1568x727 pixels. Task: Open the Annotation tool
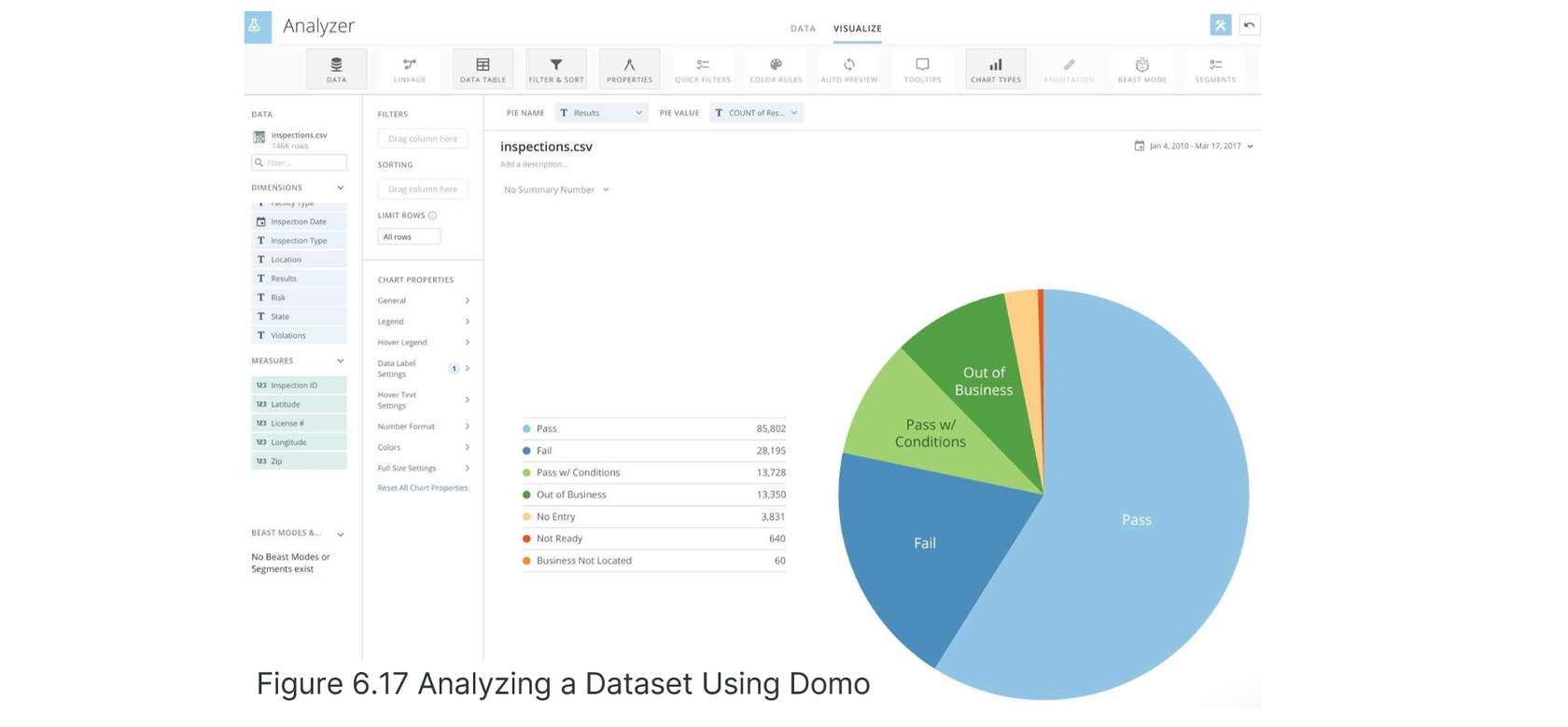click(x=1069, y=69)
